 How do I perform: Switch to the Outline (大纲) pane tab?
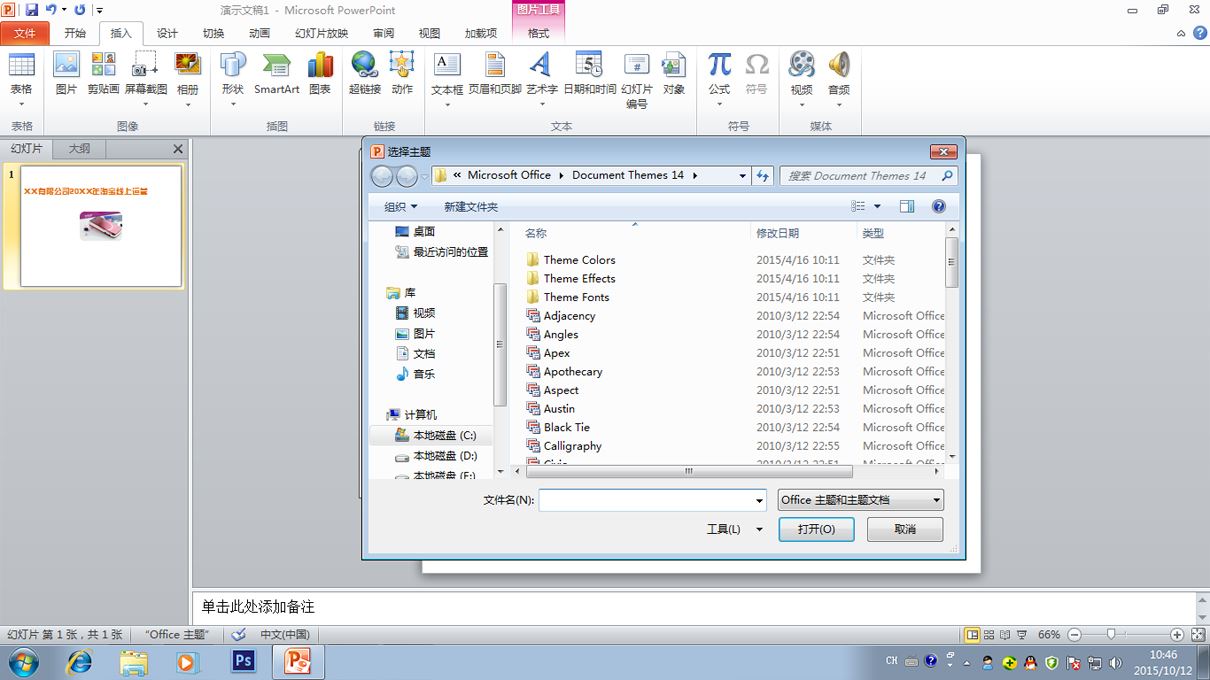coord(79,148)
